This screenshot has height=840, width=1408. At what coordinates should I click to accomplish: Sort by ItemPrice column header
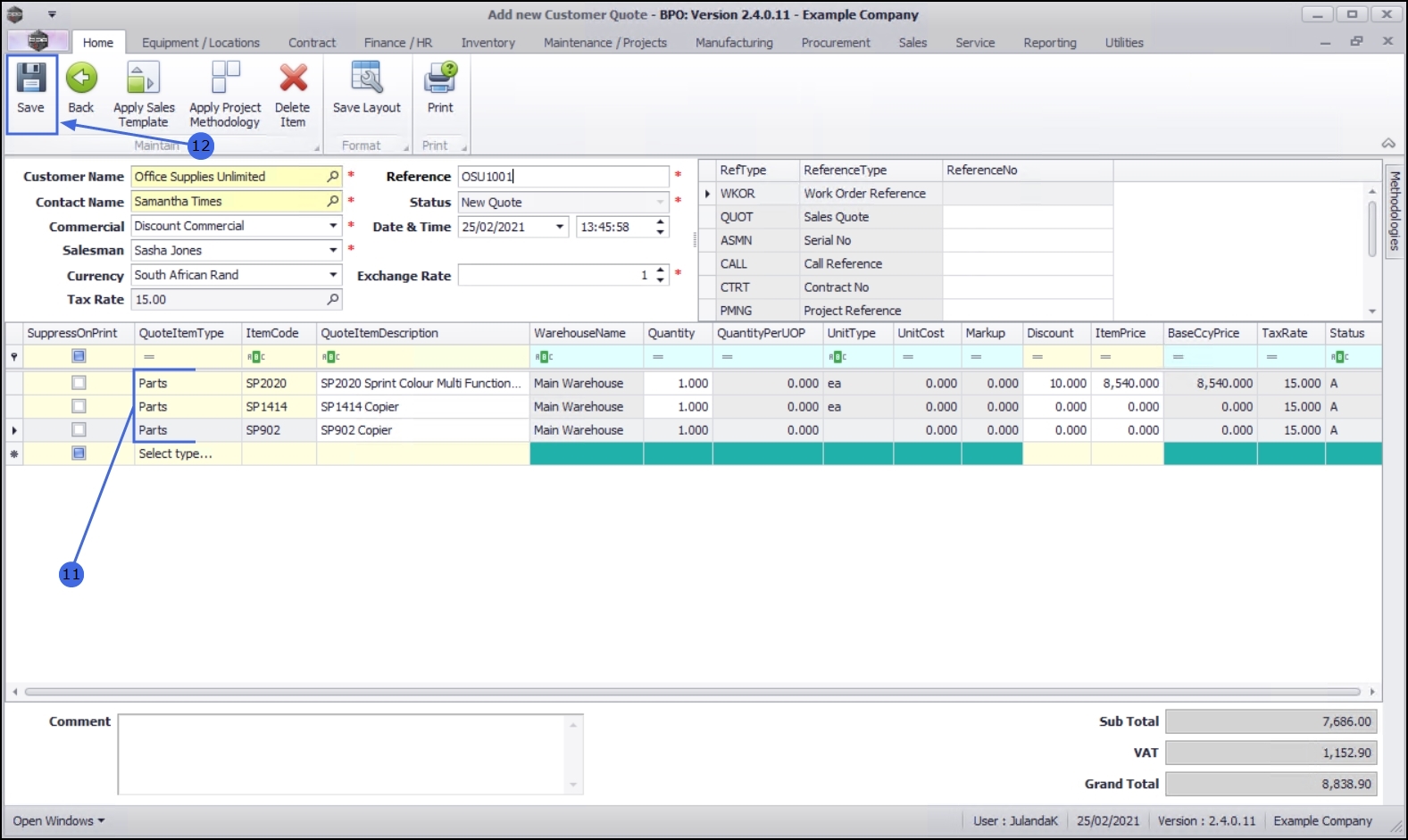tap(1127, 333)
